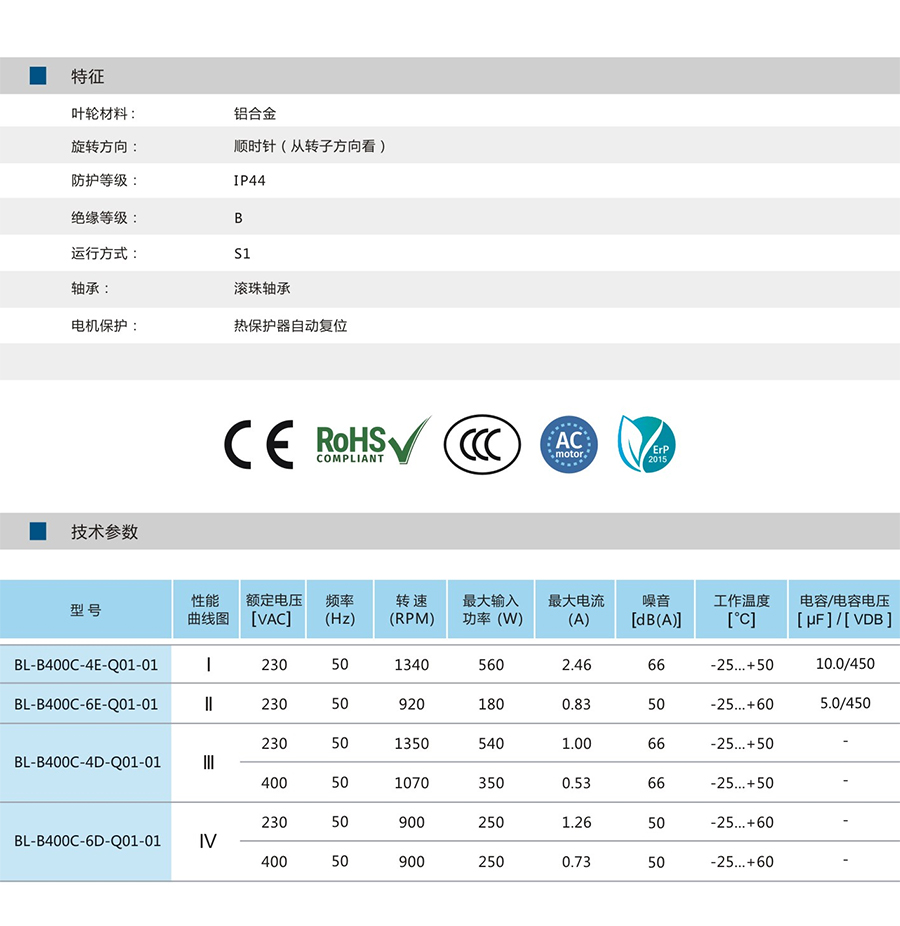Click model BL-B400C-4E-Q01-01
900x926 pixels.
(x=86, y=665)
